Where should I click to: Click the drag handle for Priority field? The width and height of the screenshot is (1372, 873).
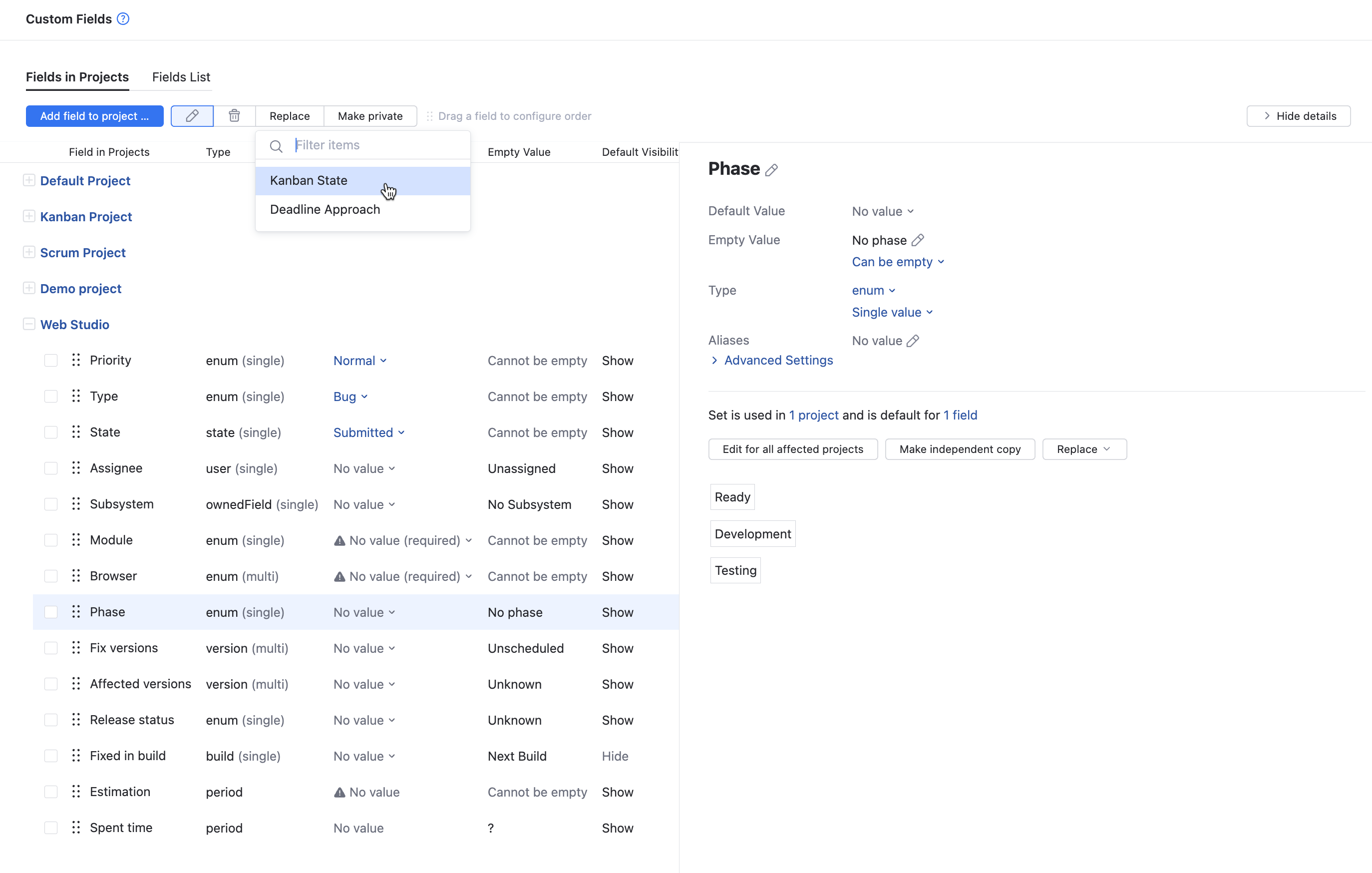coord(76,360)
